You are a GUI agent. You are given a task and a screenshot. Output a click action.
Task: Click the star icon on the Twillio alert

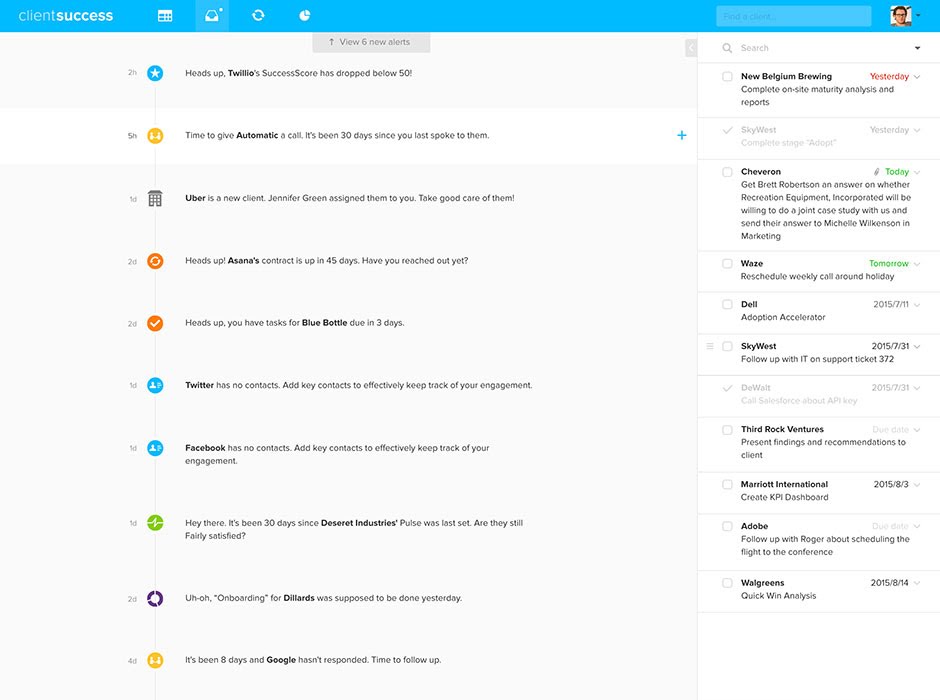155,72
